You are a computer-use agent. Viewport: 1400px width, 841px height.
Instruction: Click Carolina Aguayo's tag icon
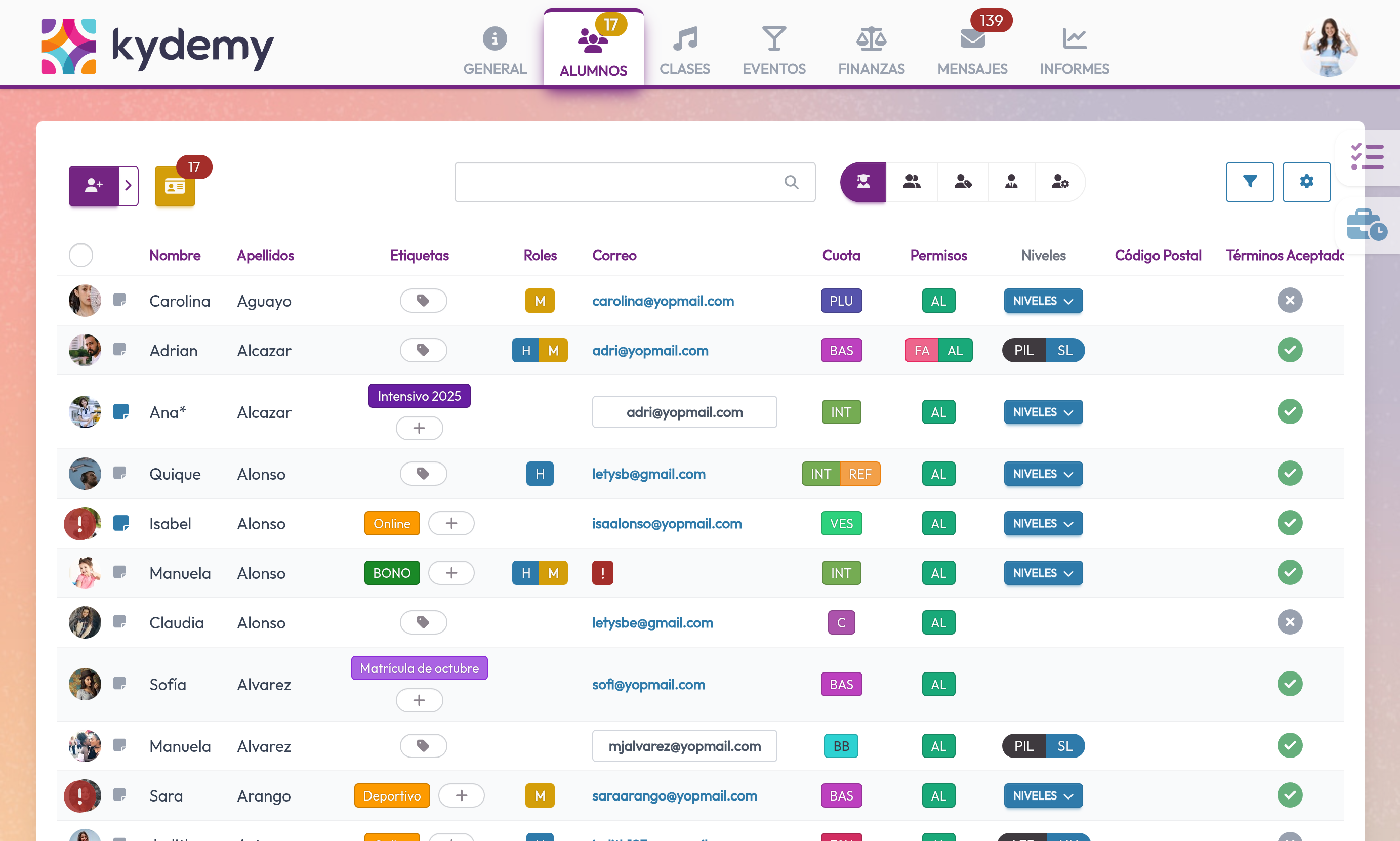(423, 301)
